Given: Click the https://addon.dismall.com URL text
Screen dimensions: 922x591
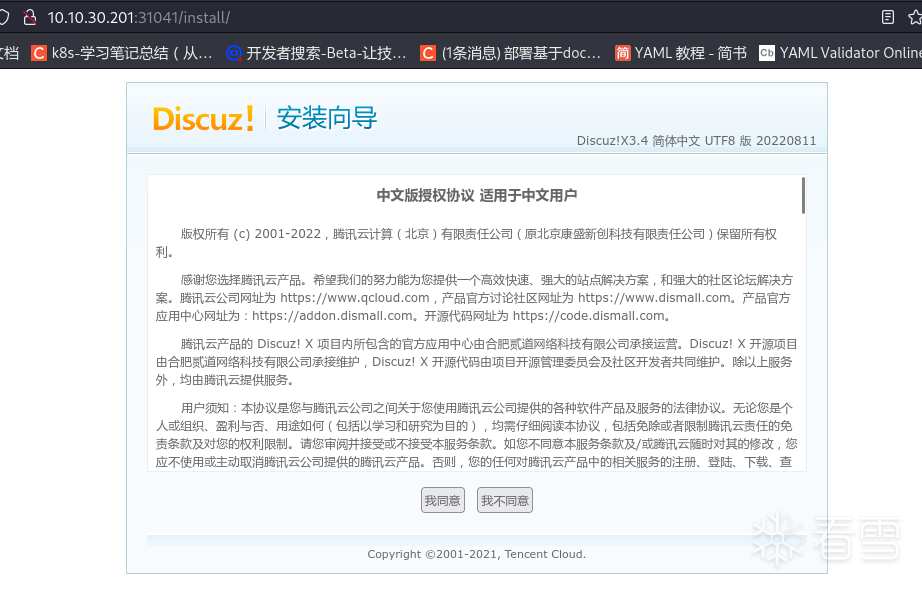Looking at the screenshot, I should coord(332,316).
